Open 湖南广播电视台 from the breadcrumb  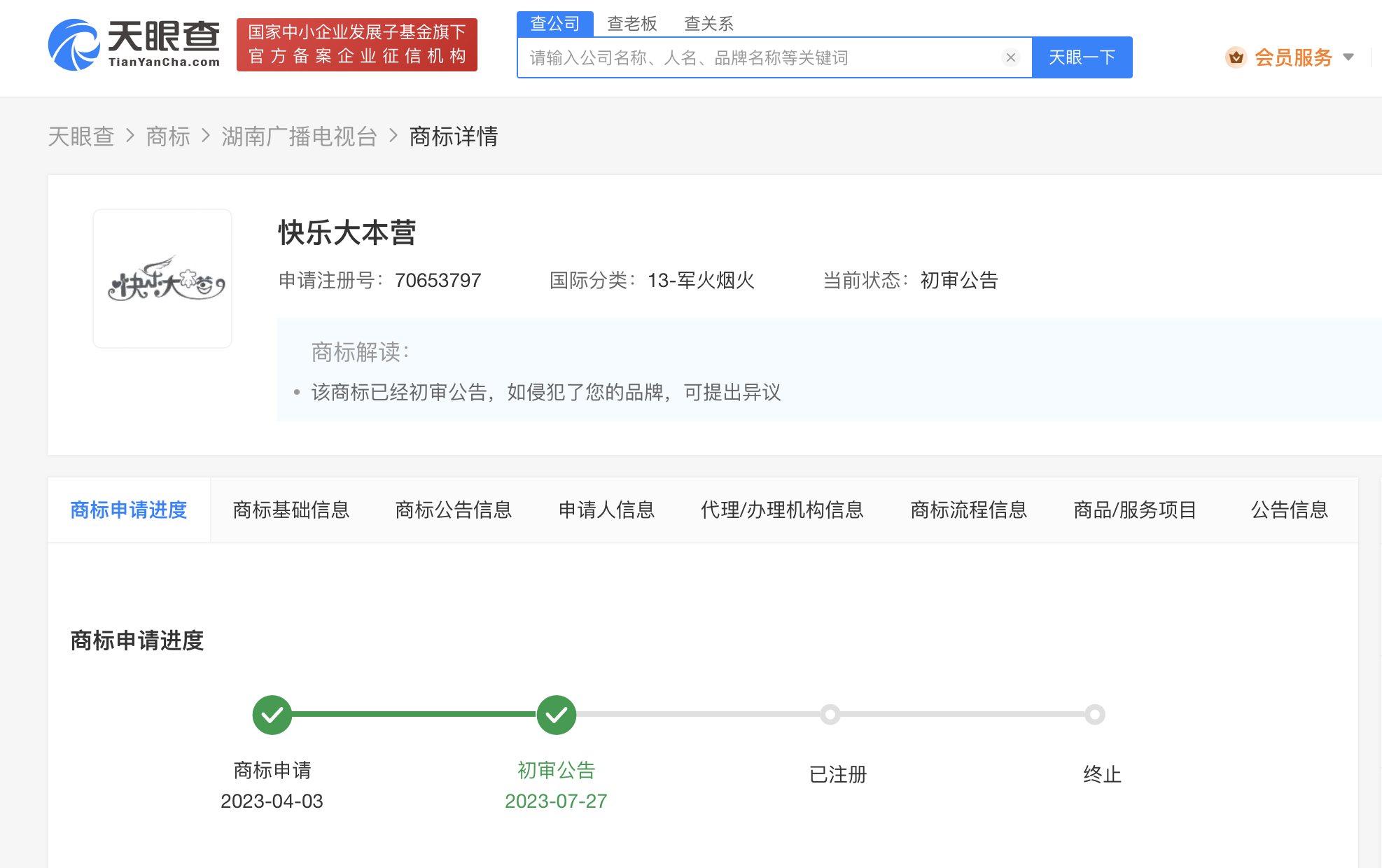[x=300, y=136]
